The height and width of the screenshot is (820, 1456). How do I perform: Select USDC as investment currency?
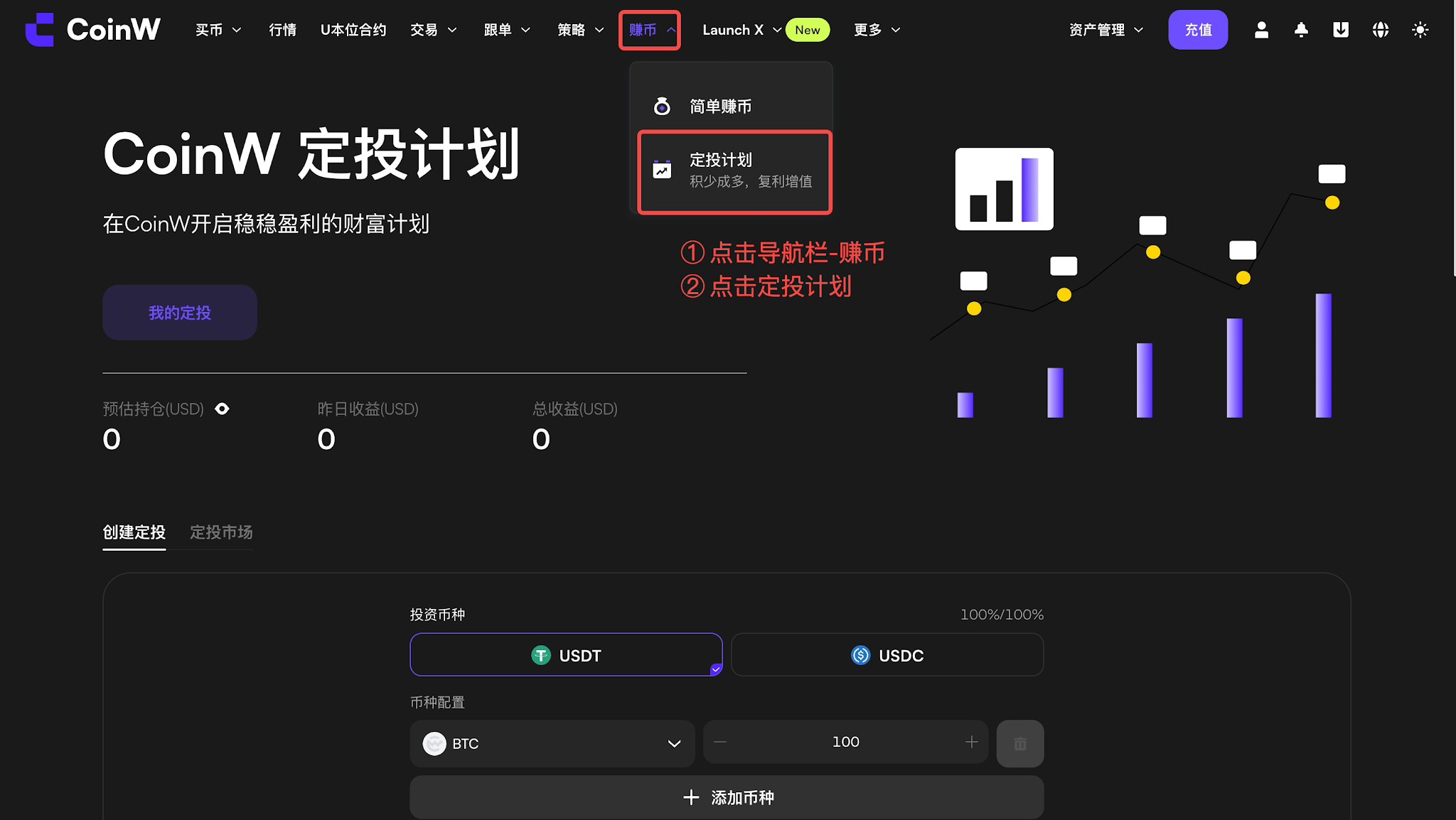887,654
